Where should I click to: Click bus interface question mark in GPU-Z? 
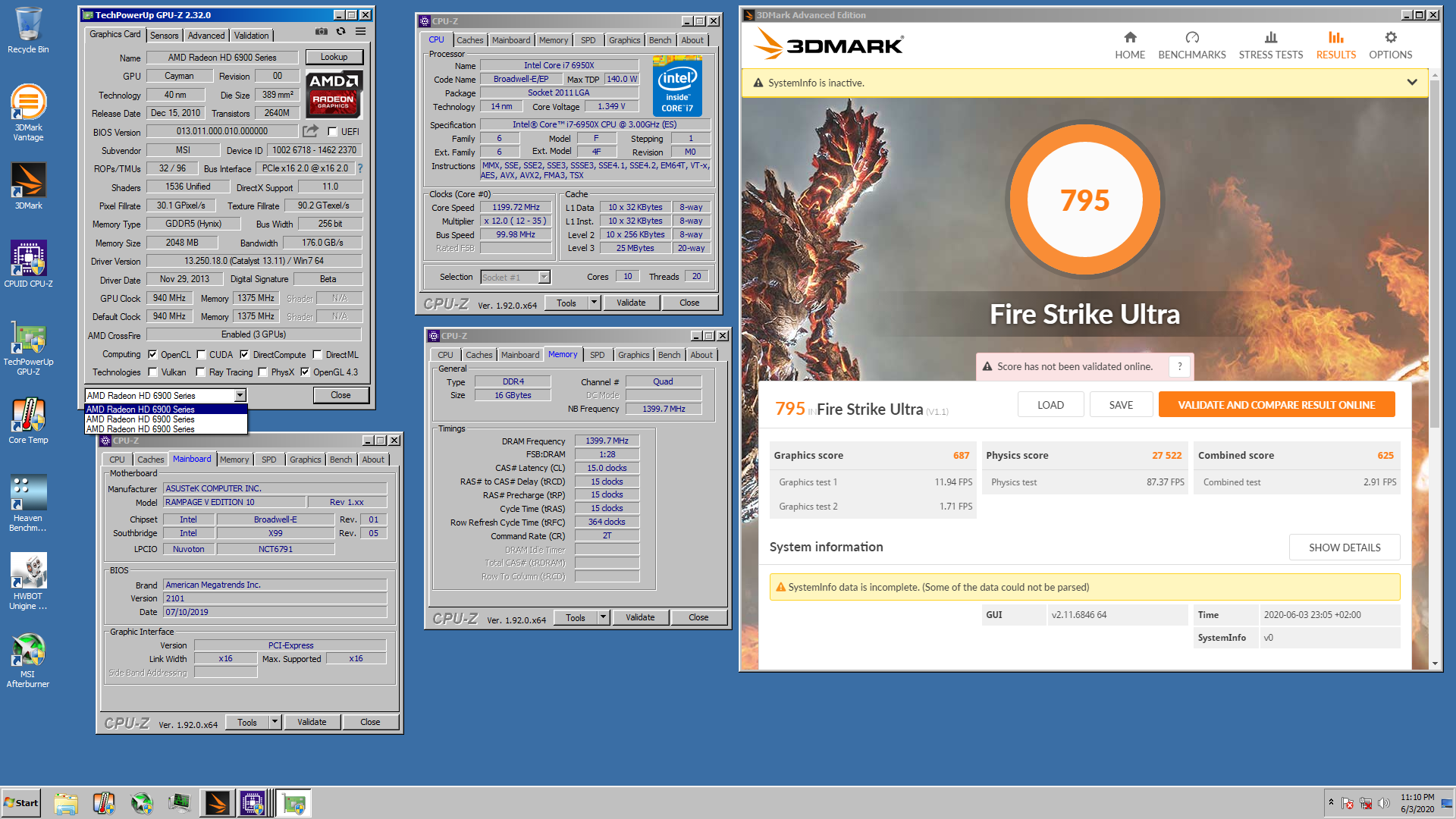click(359, 168)
